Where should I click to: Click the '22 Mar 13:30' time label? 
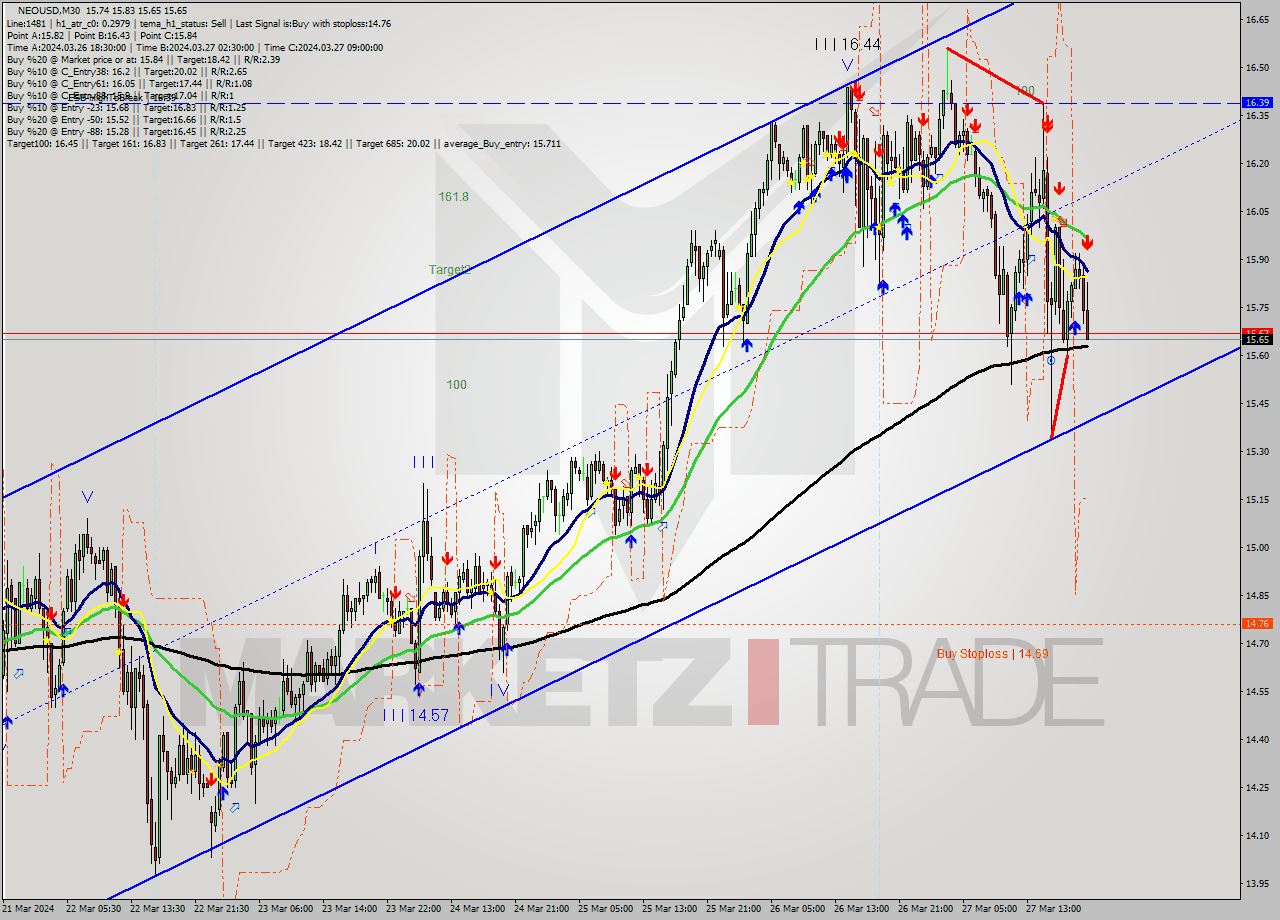(x=157, y=909)
